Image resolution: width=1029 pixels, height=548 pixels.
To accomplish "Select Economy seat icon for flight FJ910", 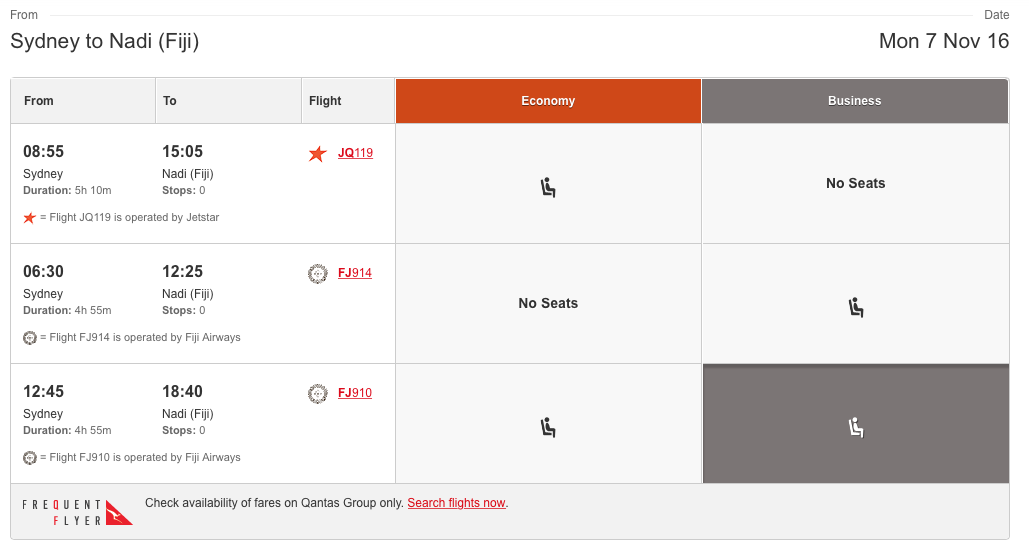I will click(548, 428).
